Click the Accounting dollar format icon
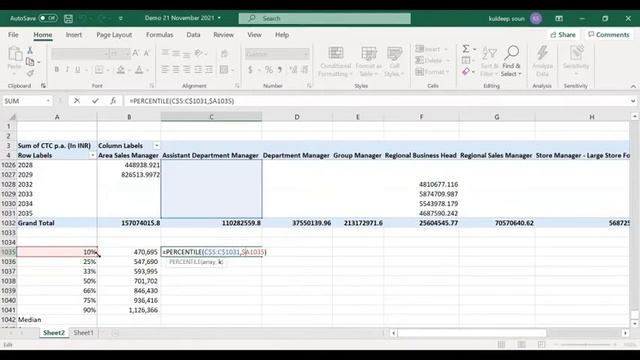640x360 pixels. coord(250,70)
